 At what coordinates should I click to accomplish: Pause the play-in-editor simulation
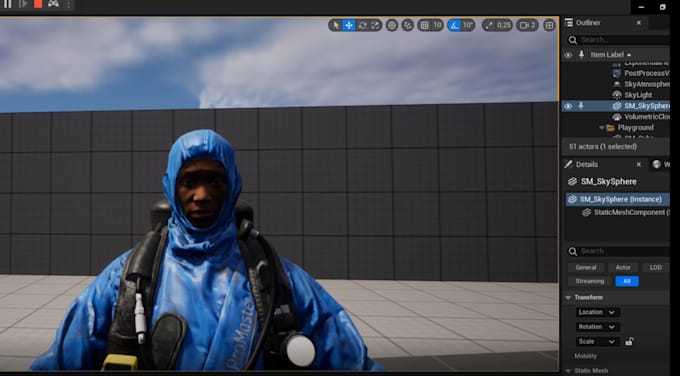click(7, 4)
